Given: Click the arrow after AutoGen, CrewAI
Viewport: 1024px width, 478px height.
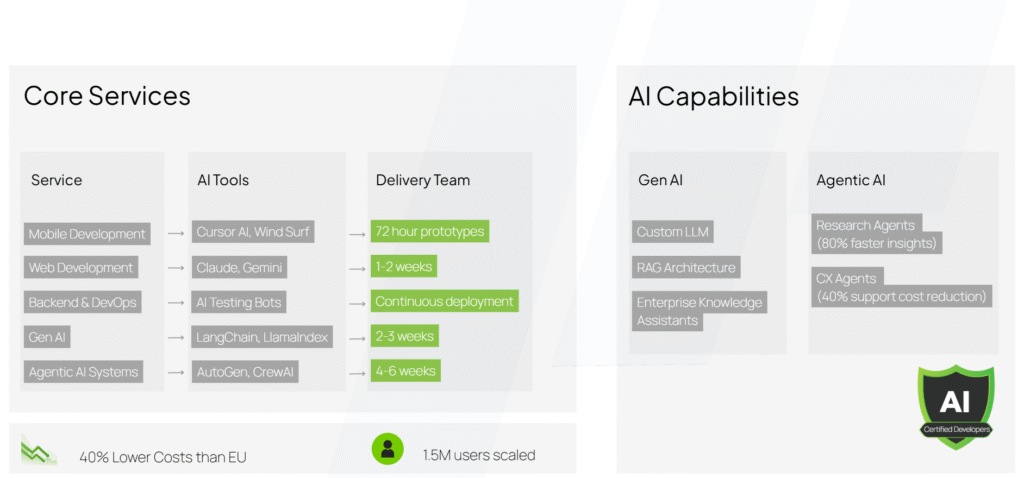Looking at the screenshot, I should pyautogui.click(x=356, y=373).
